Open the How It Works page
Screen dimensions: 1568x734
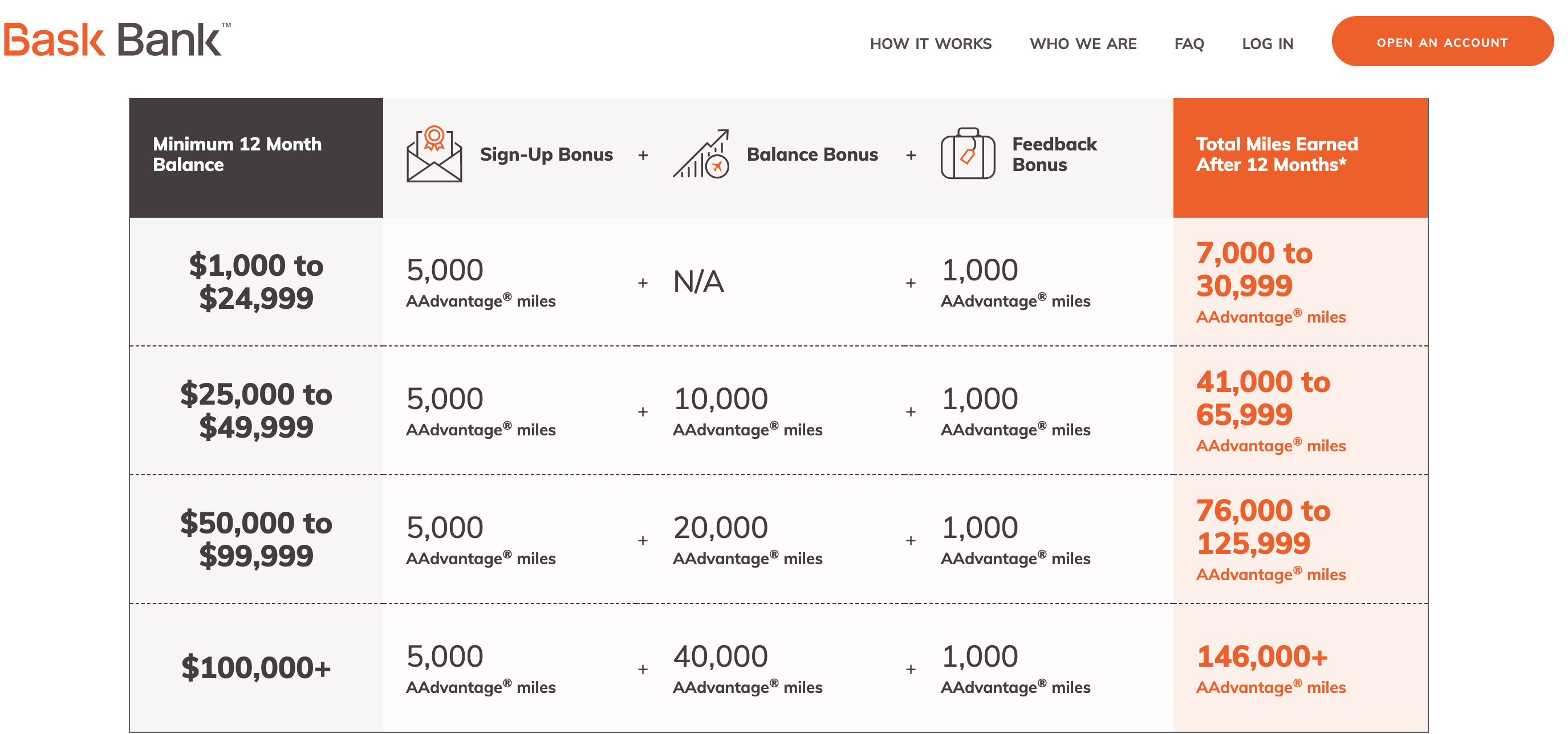pyautogui.click(x=931, y=44)
